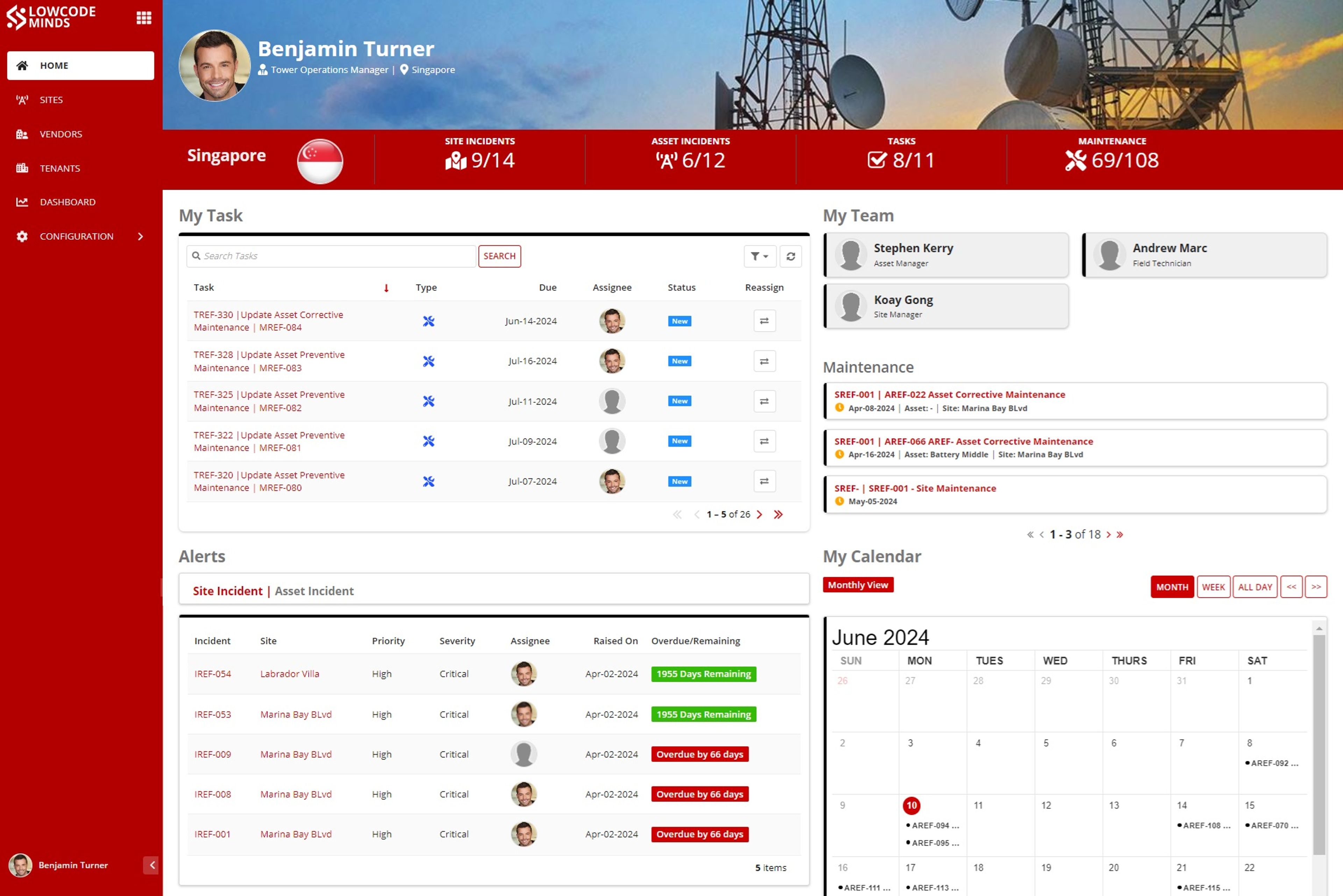Go to previous calendar period
This screenshot has width=1343, height=896.
click(x=1292, y=587)
